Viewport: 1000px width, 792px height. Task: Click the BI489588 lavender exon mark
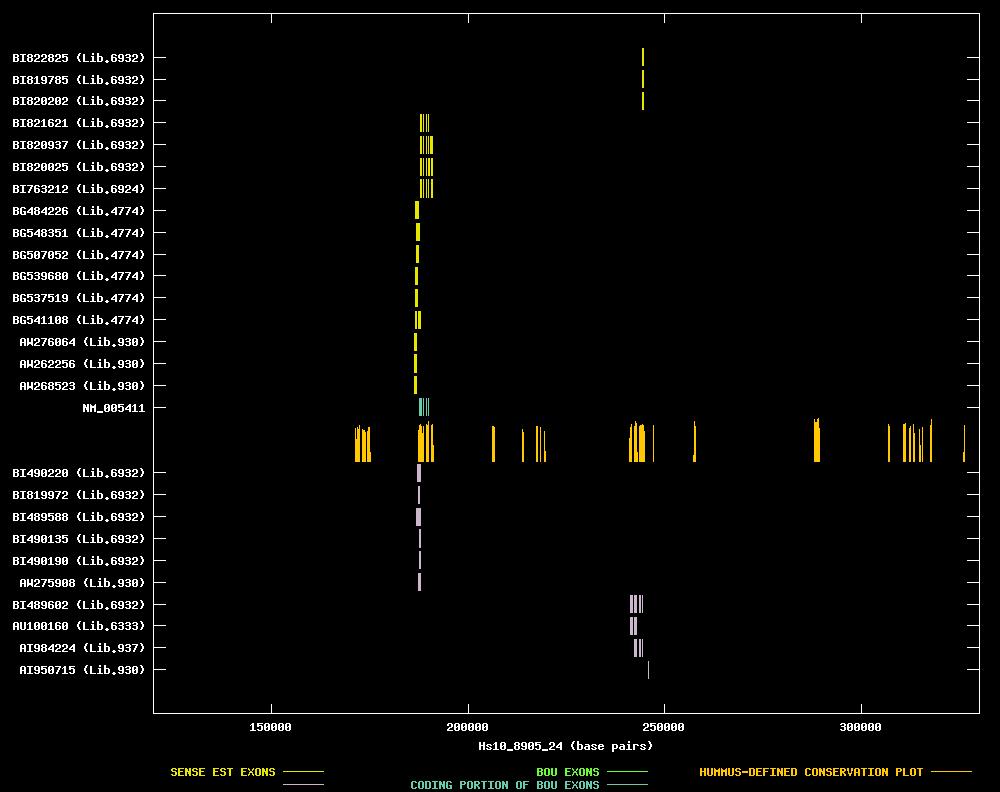point(418,517)
